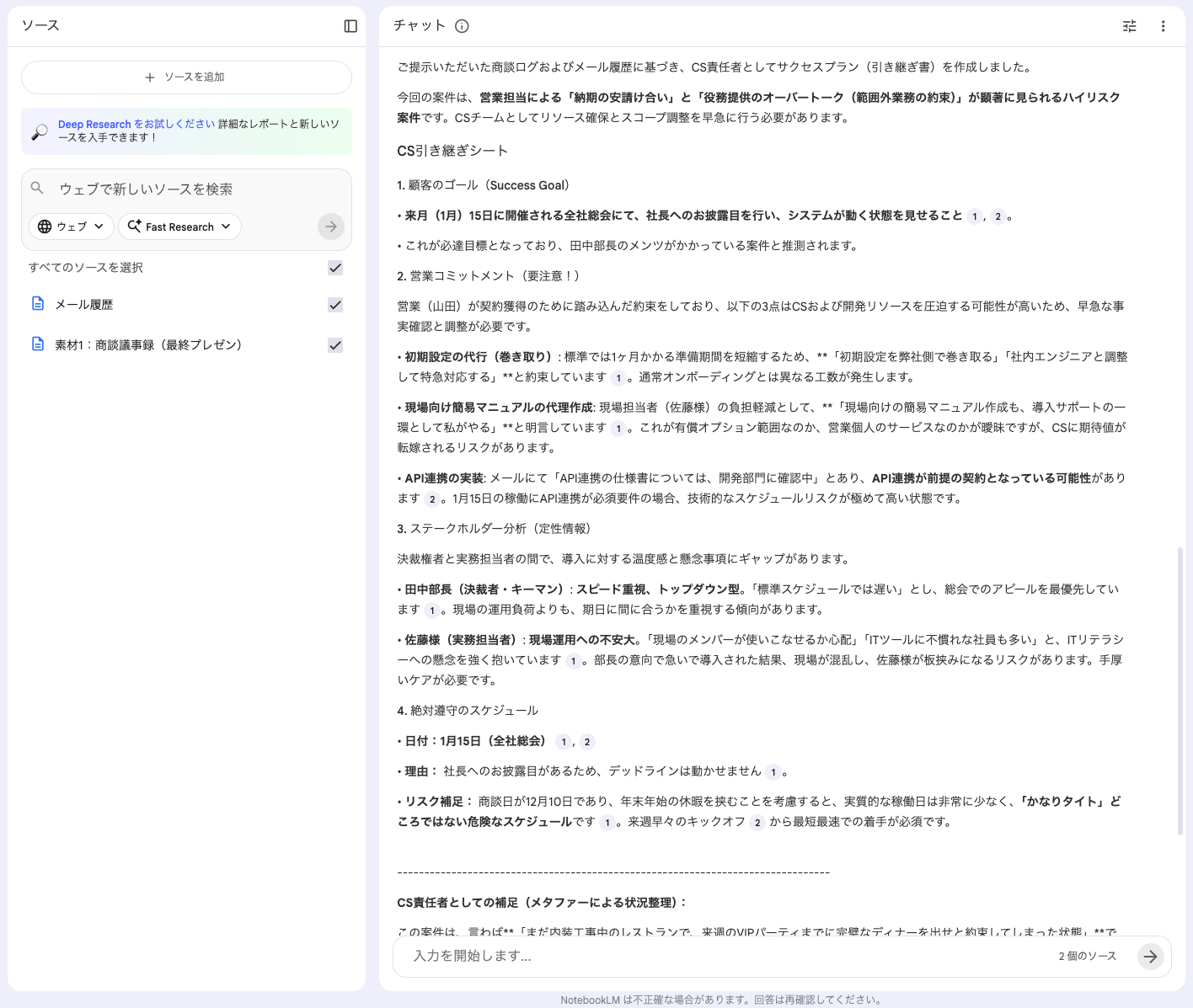Viewport: 1193px width, 1008px height.
Task: Open the ウェブ dropdown
Action: point(71,226)
